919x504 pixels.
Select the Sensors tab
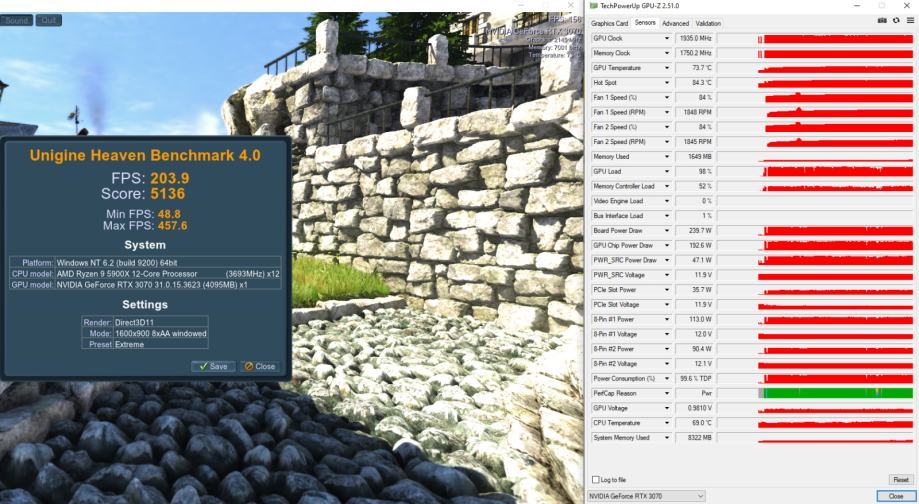(x=645, y=23)
